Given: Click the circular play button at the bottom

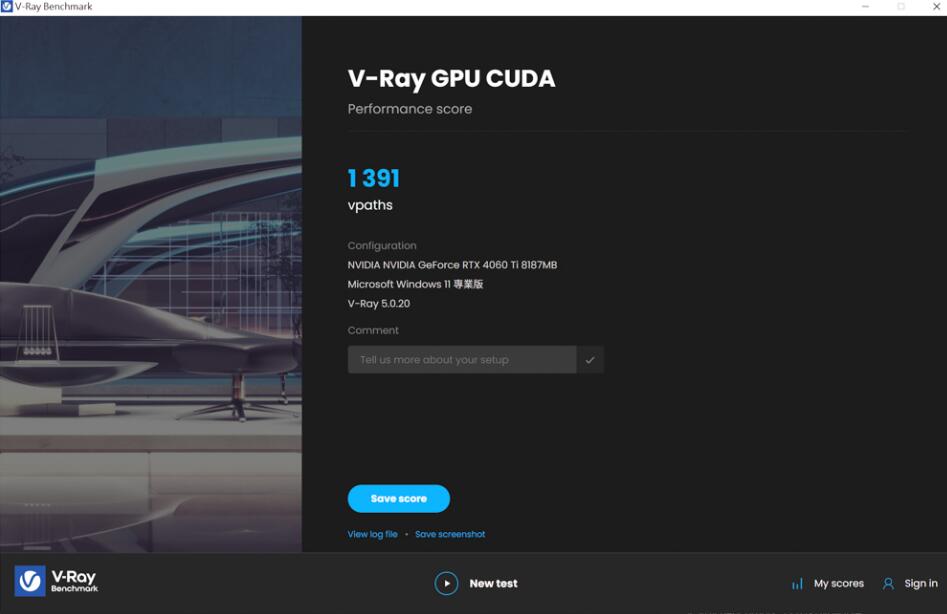Looking at the screenshot, I should [445, 583].
